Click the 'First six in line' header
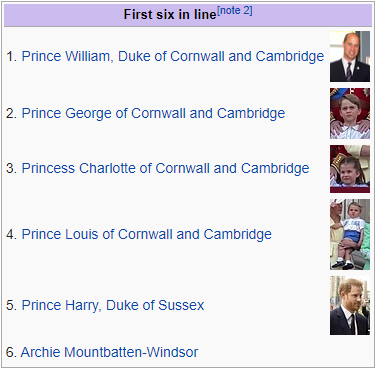This screenshot has width=381, height=369. (170, 14)
